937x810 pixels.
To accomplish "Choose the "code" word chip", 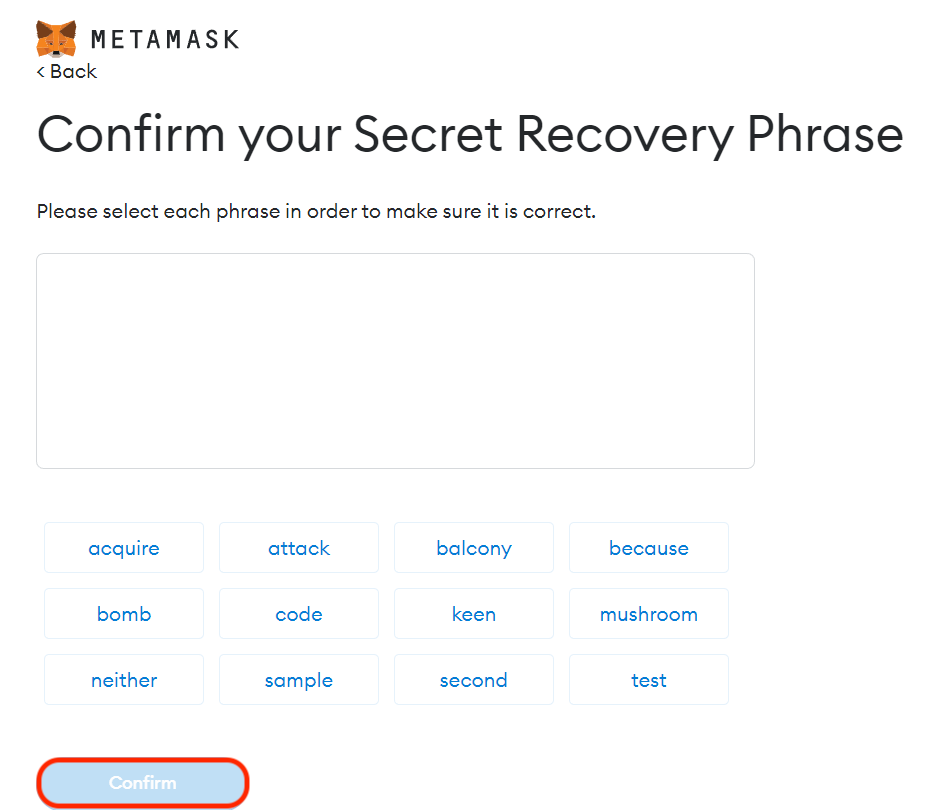I will coord(299,614).
